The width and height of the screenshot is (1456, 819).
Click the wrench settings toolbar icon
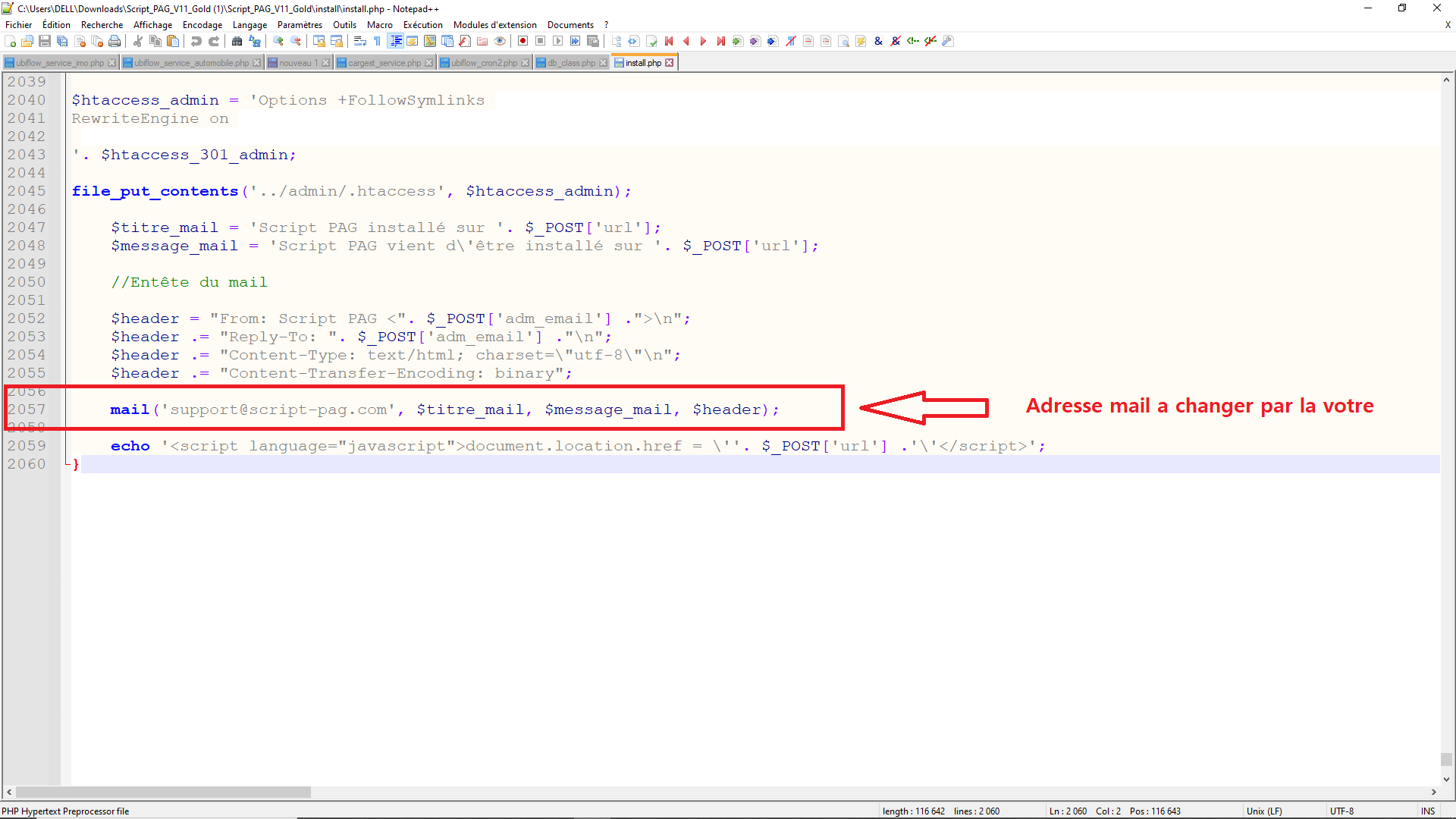(948, 41)
